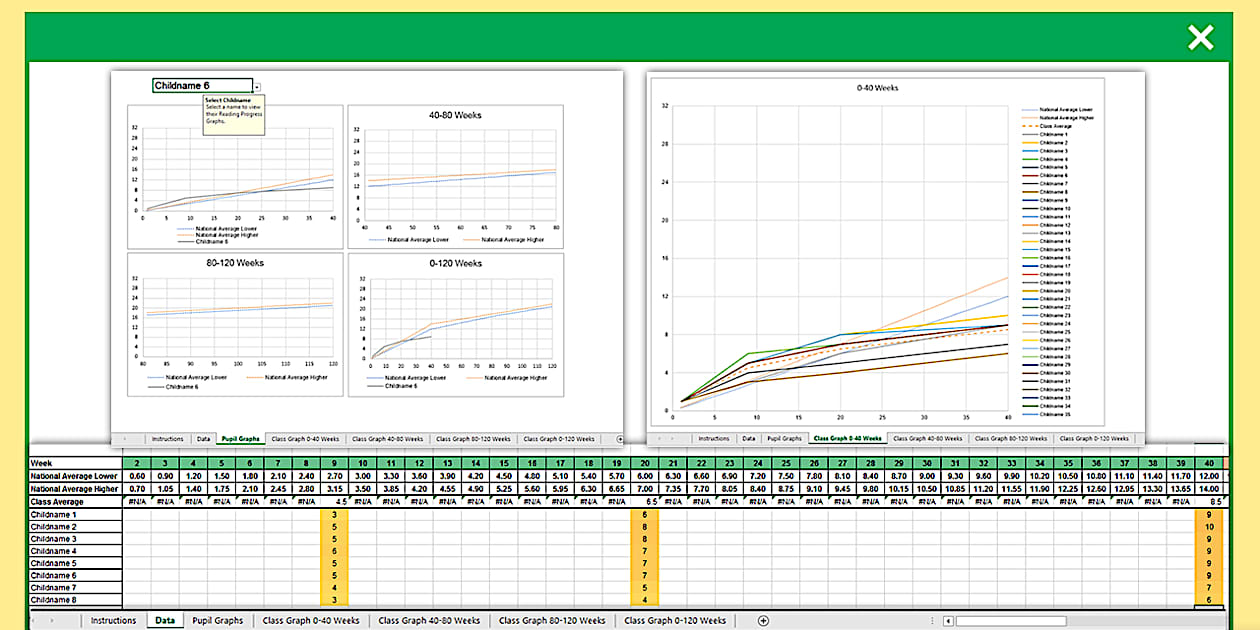Switch to the Pupil Graphs tab in bottom bar
This screenshot has width=1260, height=630.
click(x=217, y=621)
